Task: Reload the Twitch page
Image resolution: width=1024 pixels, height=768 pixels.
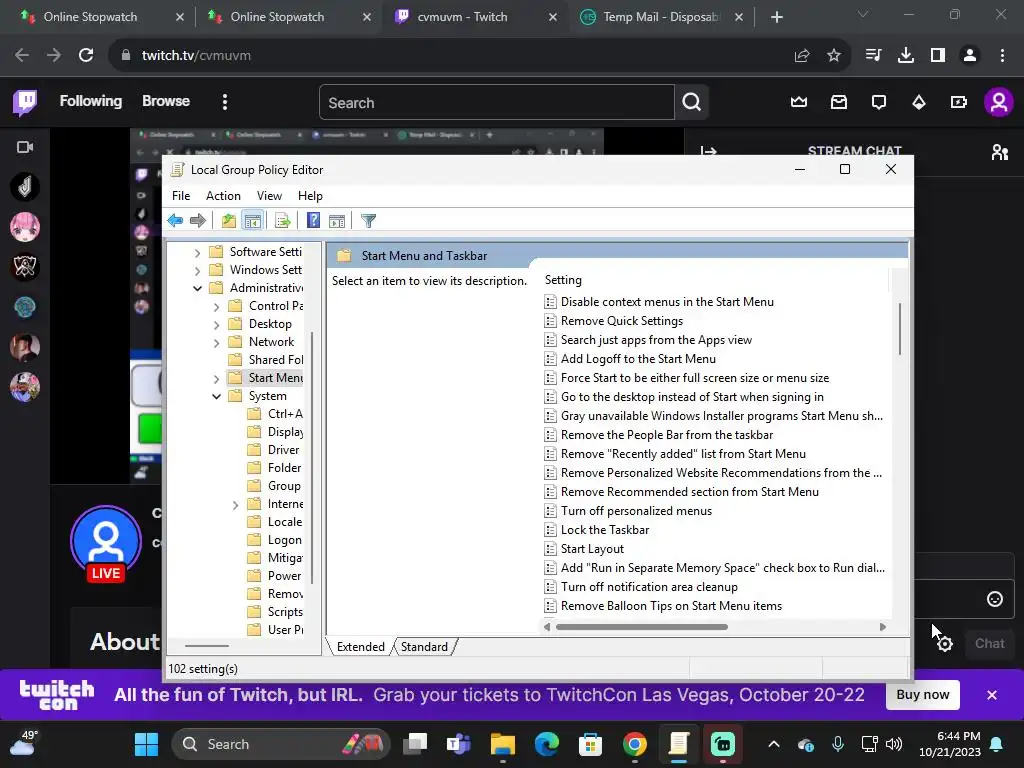Action: [x=86, y=56]
